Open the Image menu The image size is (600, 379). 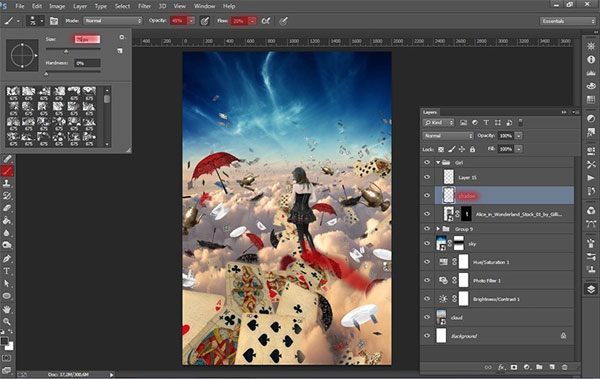click(57, 6)
